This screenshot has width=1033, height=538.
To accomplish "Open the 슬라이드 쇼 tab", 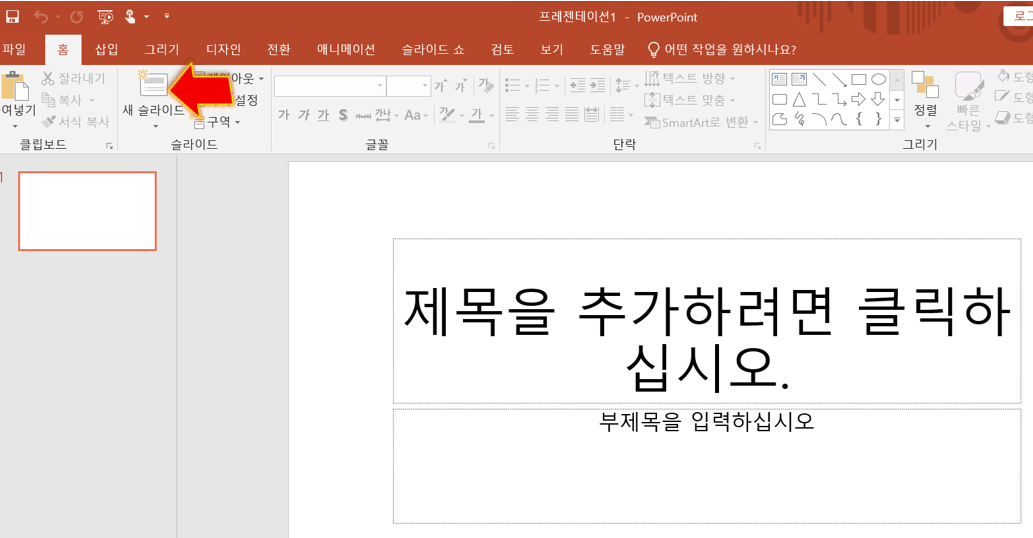I will [x=433, y=49].
